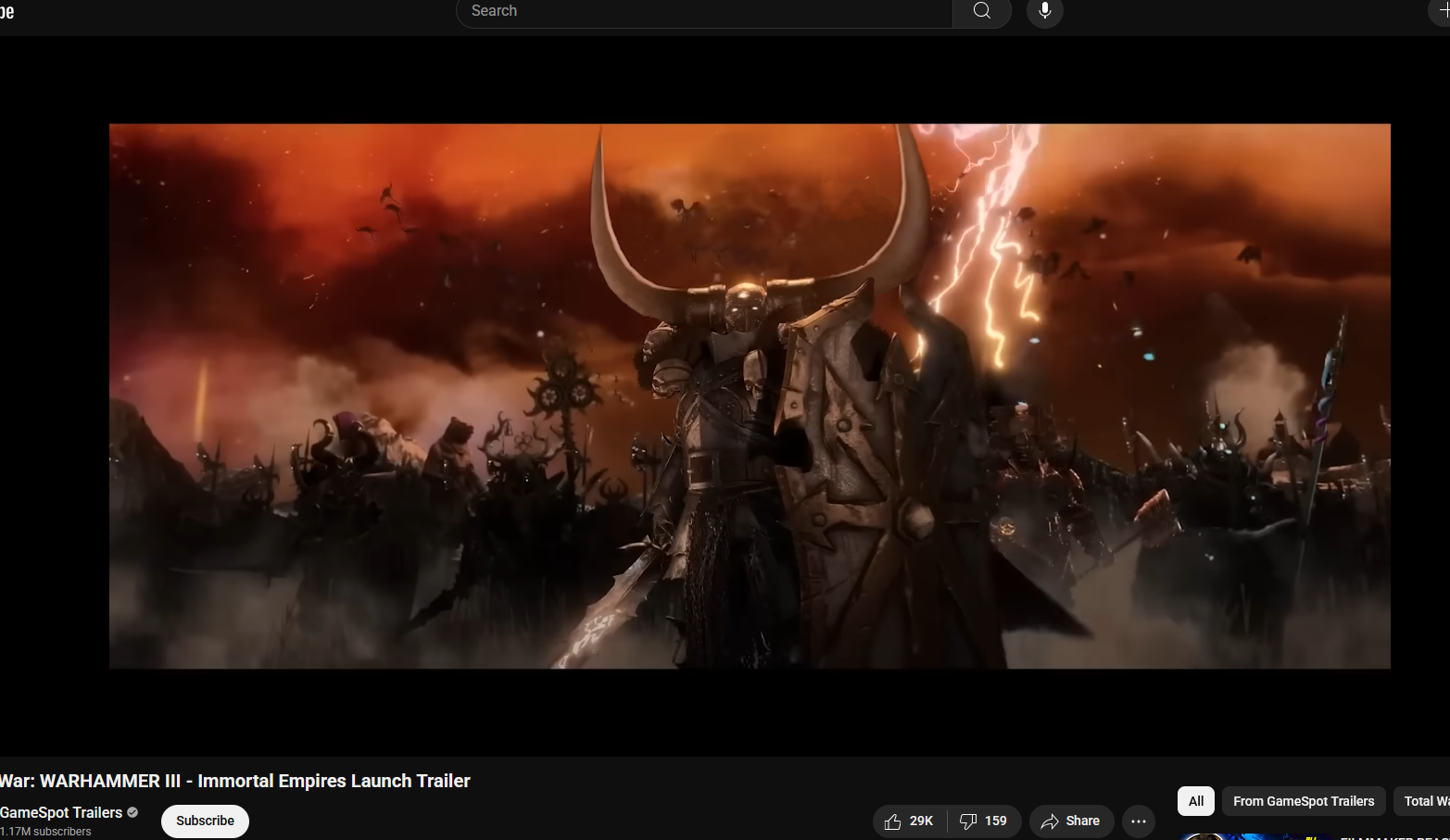Select the partially visible Total War chip

(1424, 801)
